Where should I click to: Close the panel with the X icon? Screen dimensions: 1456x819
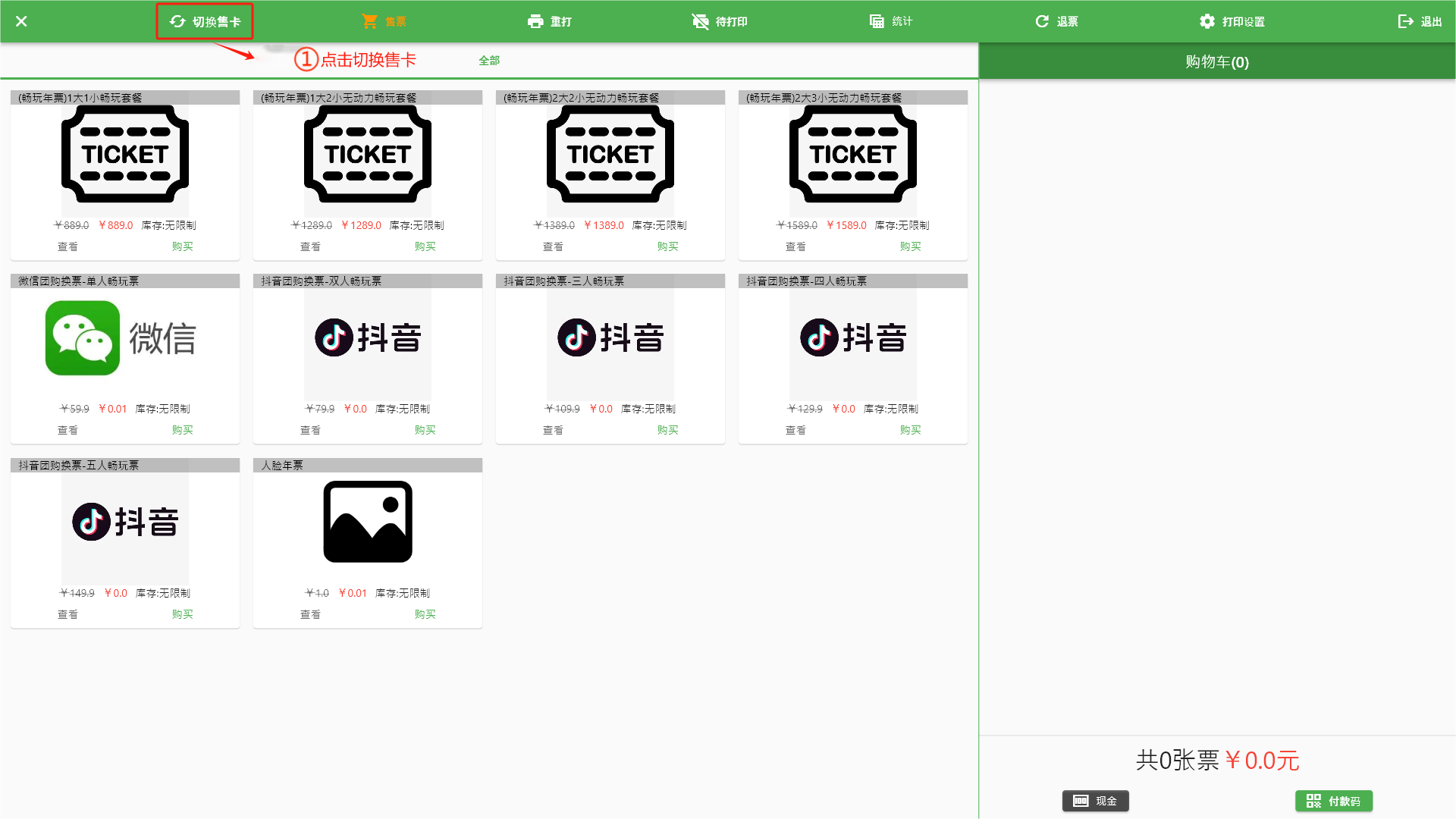(21, 21)
